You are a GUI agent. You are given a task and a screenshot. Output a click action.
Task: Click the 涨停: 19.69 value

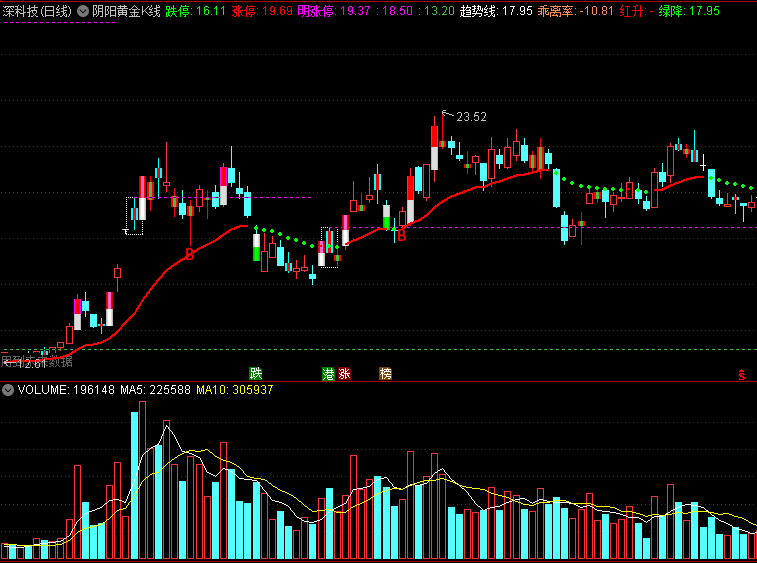(x=262, y=11)
